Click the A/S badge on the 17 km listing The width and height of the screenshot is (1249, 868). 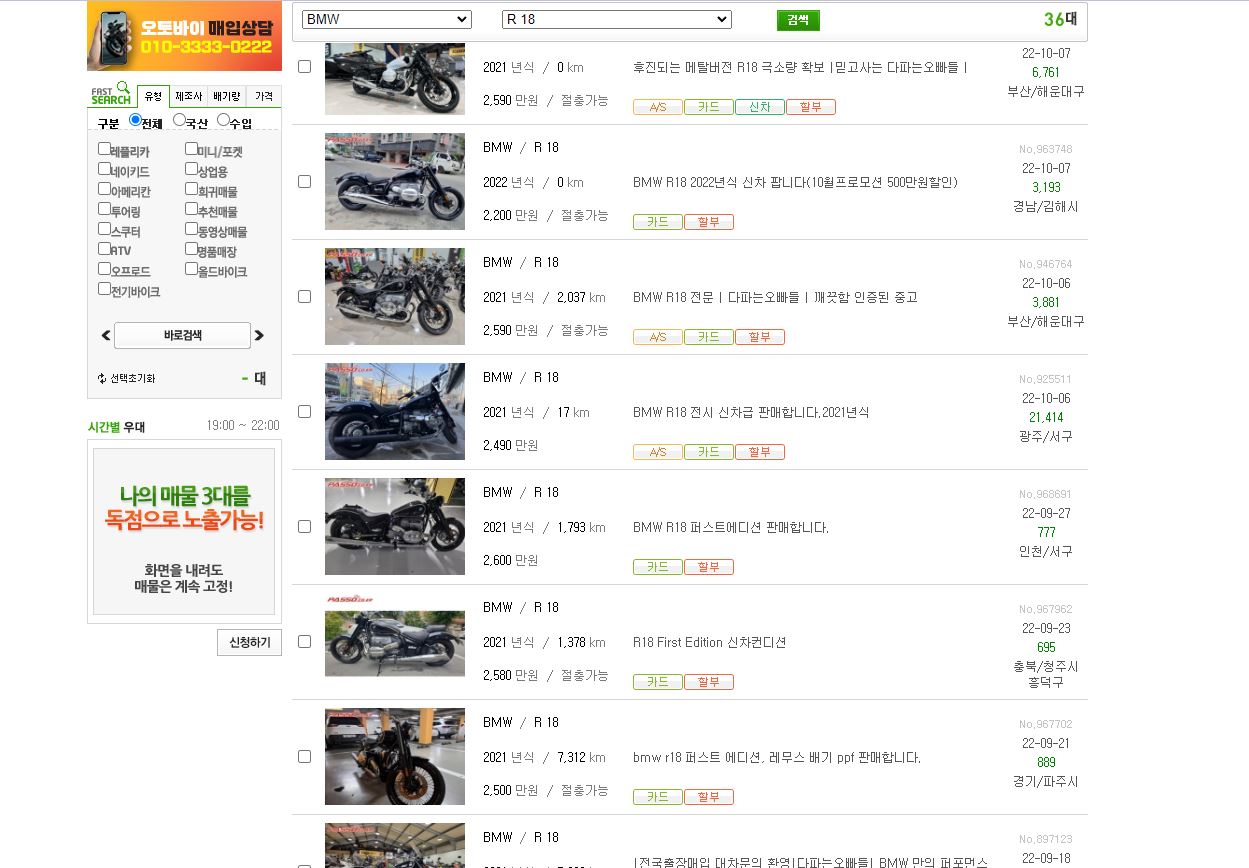658,452
